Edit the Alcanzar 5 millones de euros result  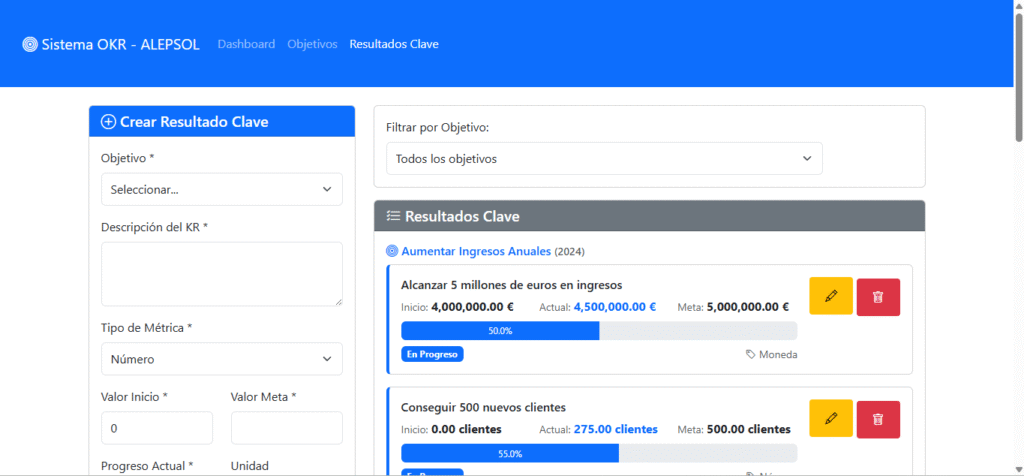click(831, 296)
